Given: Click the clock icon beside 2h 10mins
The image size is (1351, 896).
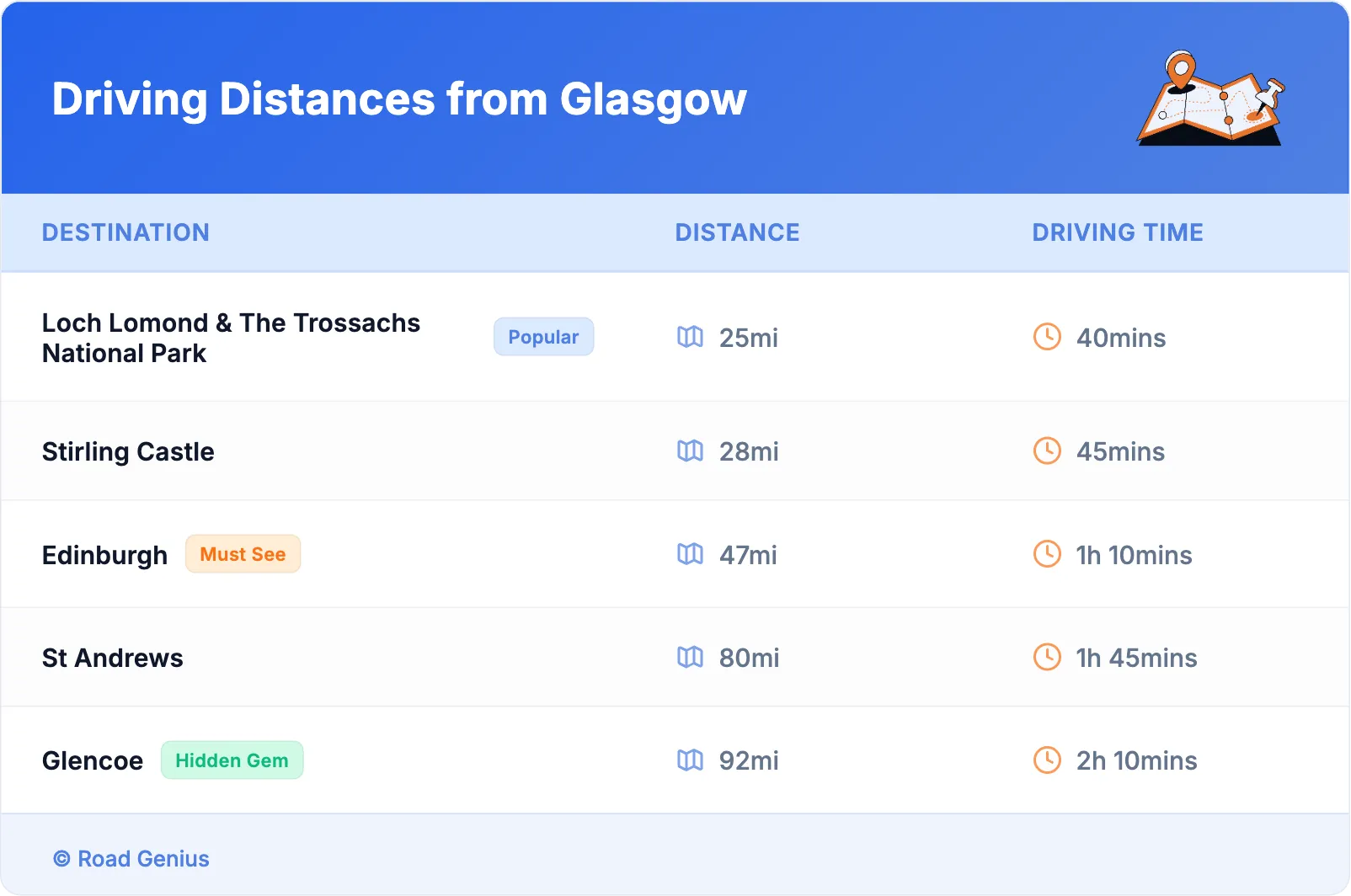Looking at the screenshot, I should pos(1047,760).
